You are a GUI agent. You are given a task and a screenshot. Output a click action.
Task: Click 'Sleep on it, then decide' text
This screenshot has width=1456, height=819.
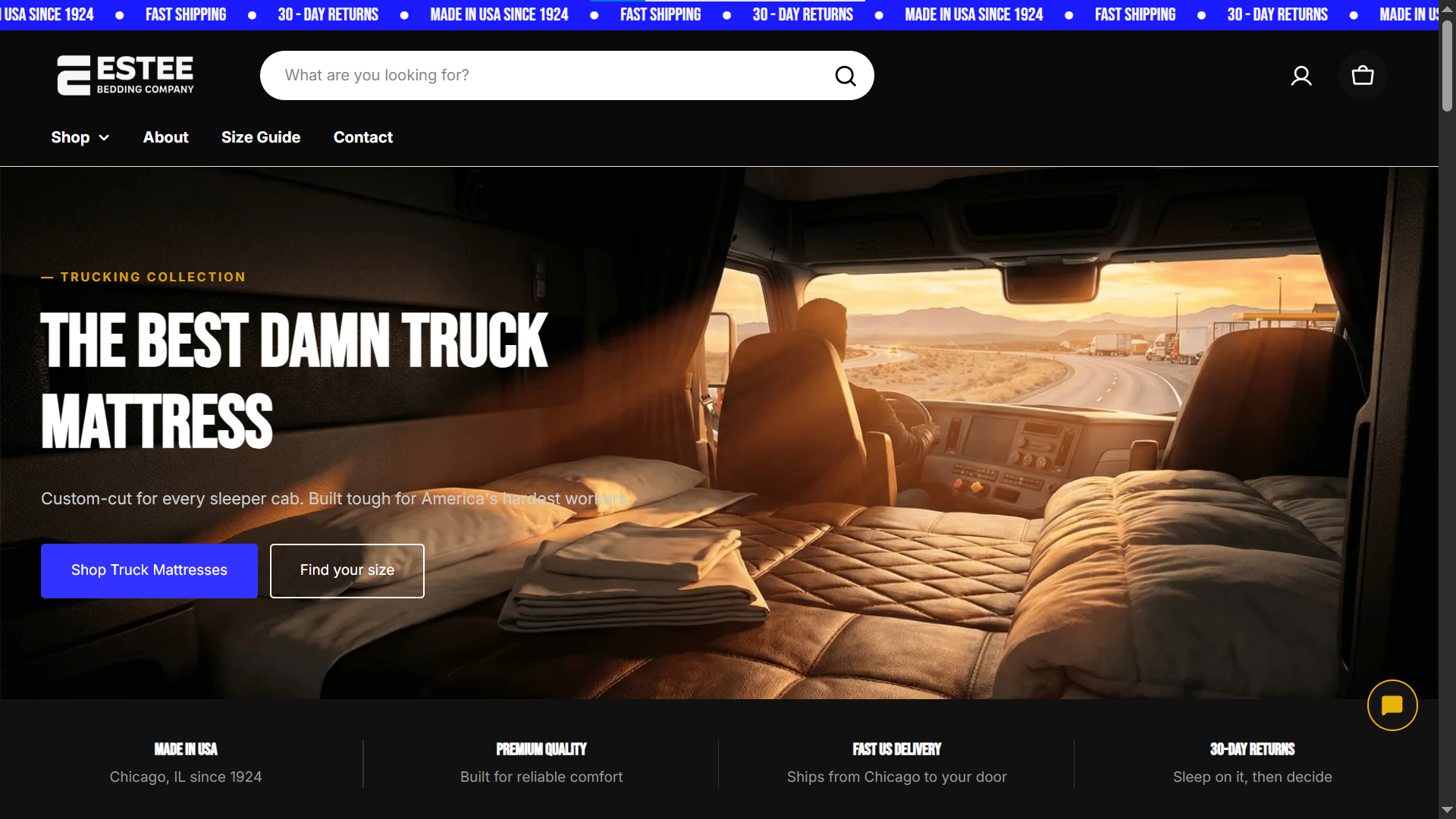click(x=1253, y=777)
